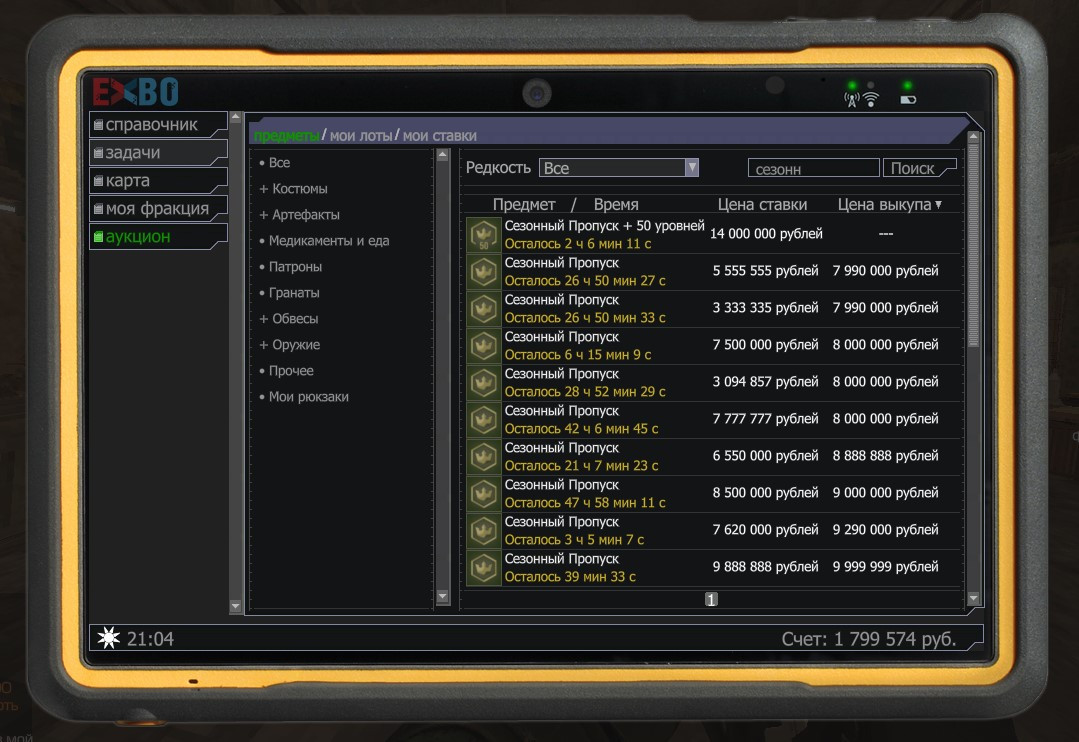Click the Season Pass +50 levels item icon
Screen dimensions: 1079x742
coord(484,235)
